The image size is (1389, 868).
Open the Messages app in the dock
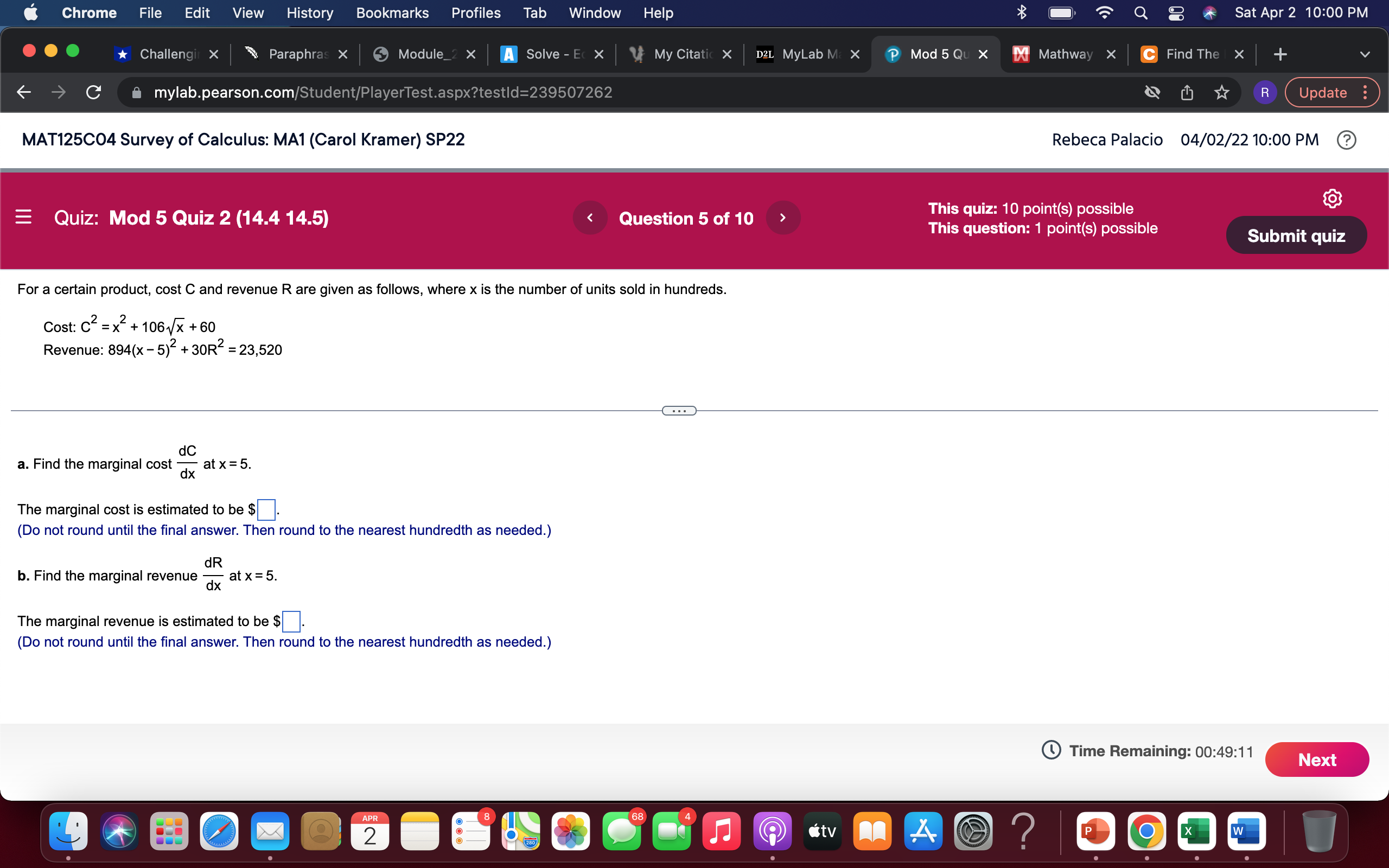pos(622,831)
